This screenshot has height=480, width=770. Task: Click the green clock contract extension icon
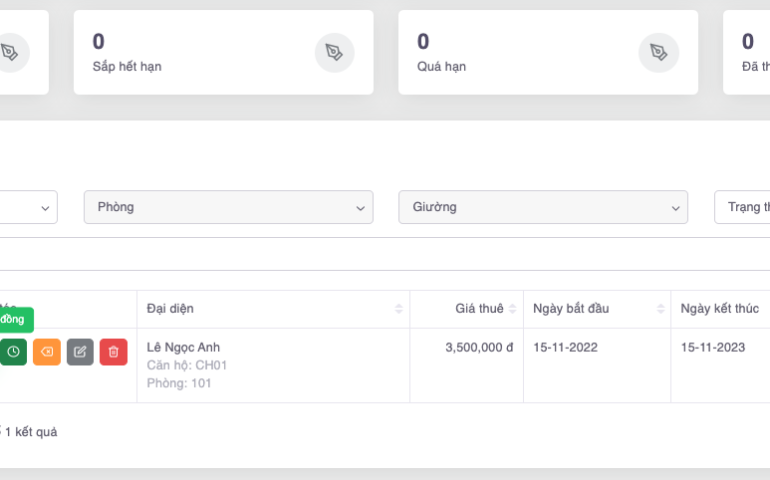point(13,352)
